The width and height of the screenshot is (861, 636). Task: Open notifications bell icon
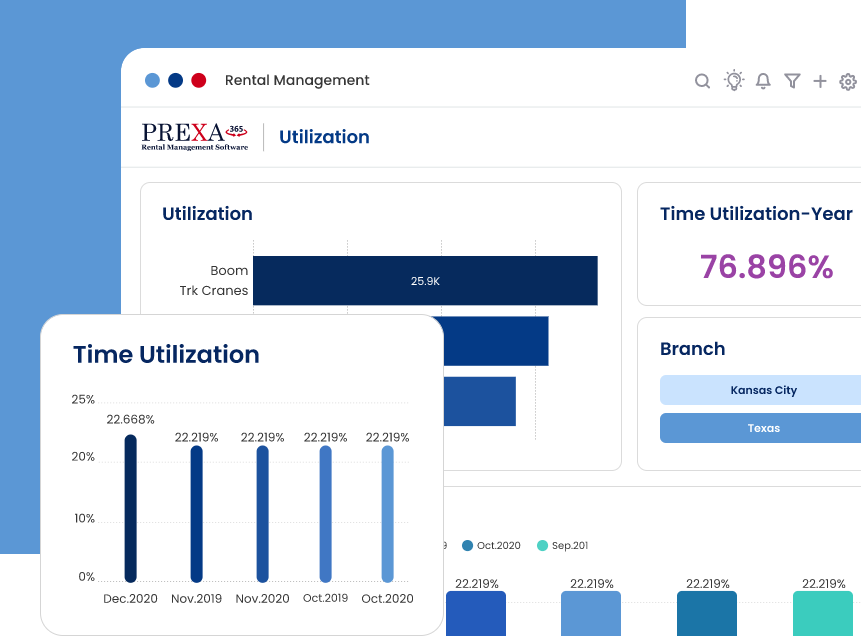(x=763, y=81)
